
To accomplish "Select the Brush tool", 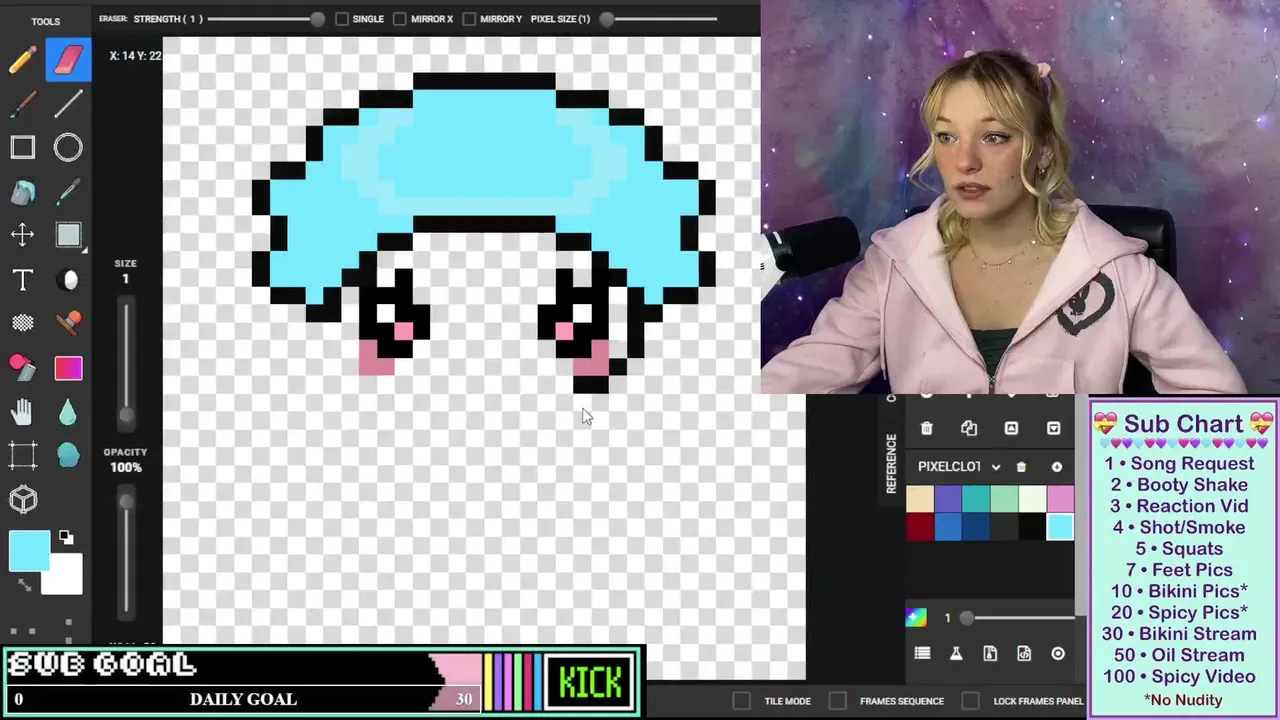I will (x=22, y=104).
